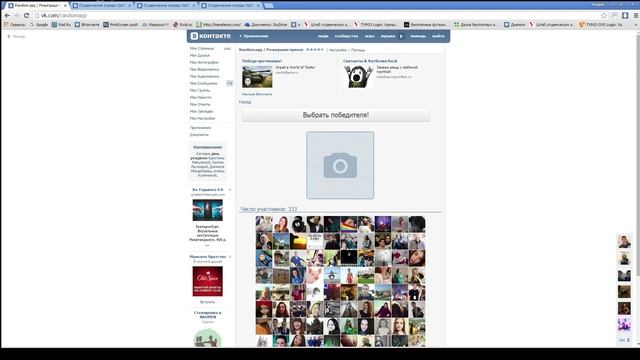
Task: Open Мои Группы in the left menu
Action: click(200, 90)
